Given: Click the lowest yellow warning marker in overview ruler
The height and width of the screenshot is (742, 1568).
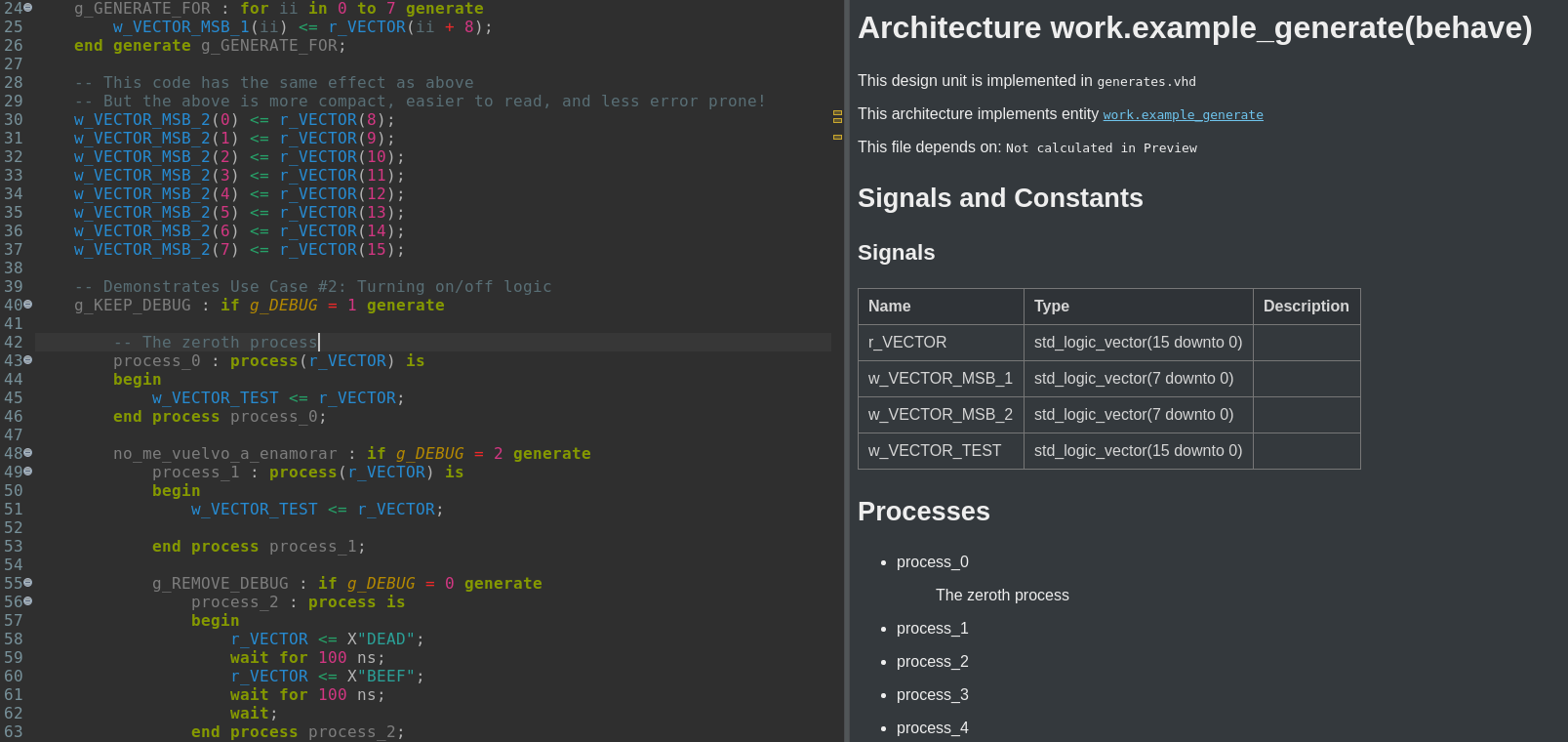Looking at the screenshot, I should (x=837, y=137).
